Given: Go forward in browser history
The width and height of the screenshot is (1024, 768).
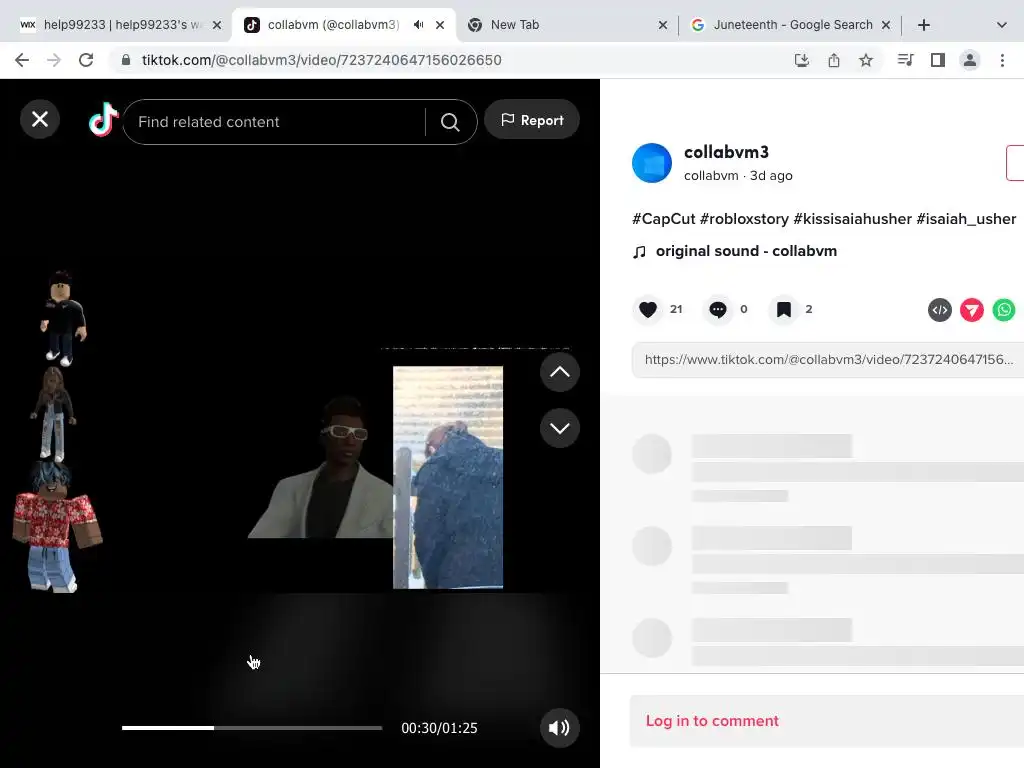Looking at the screenshot, I should 54,60.
